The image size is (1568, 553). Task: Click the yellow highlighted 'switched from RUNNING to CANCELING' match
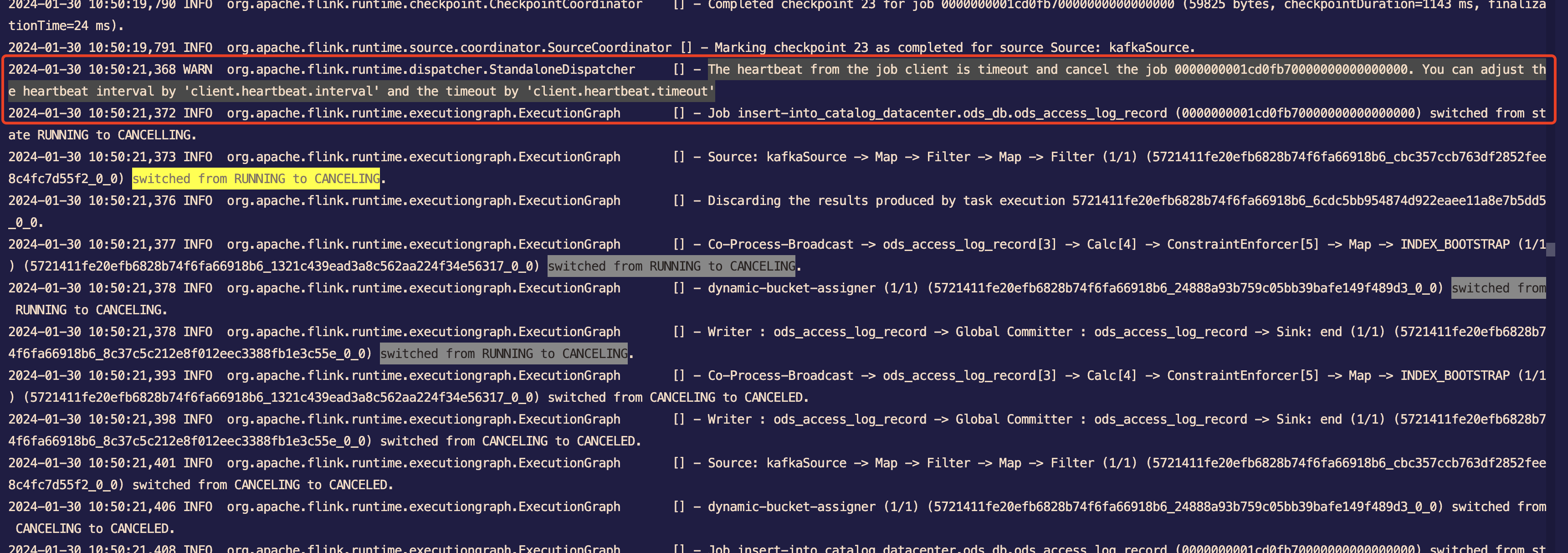click(x=256, y=179)
